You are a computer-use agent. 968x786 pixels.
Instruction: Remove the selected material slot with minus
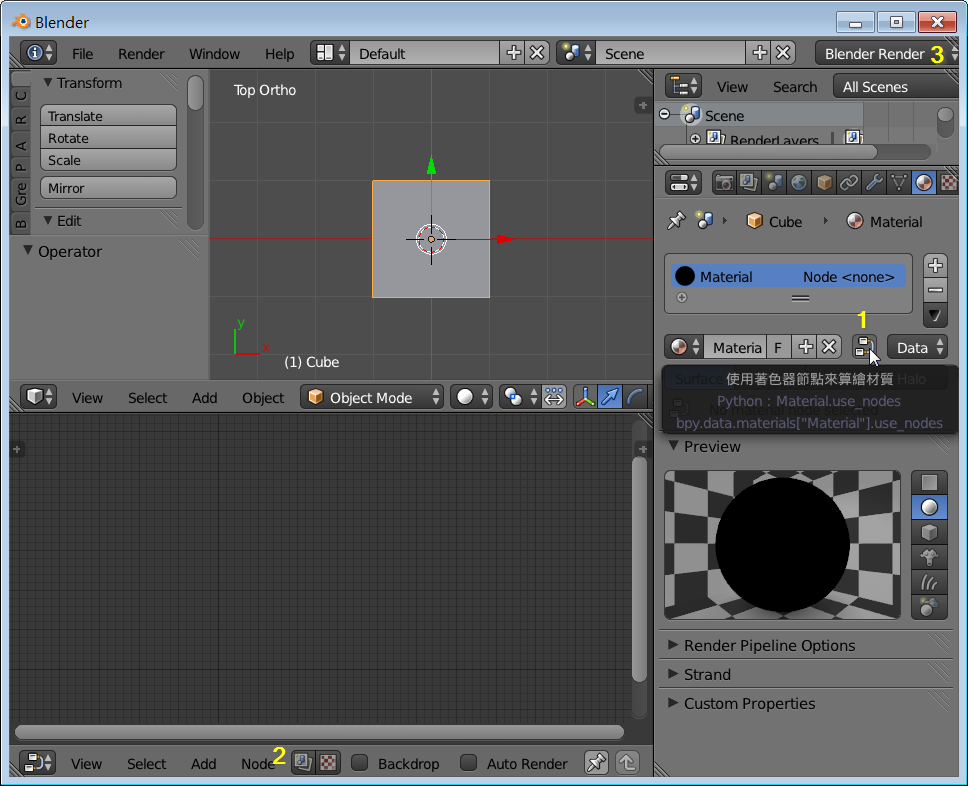coord(935,290)
